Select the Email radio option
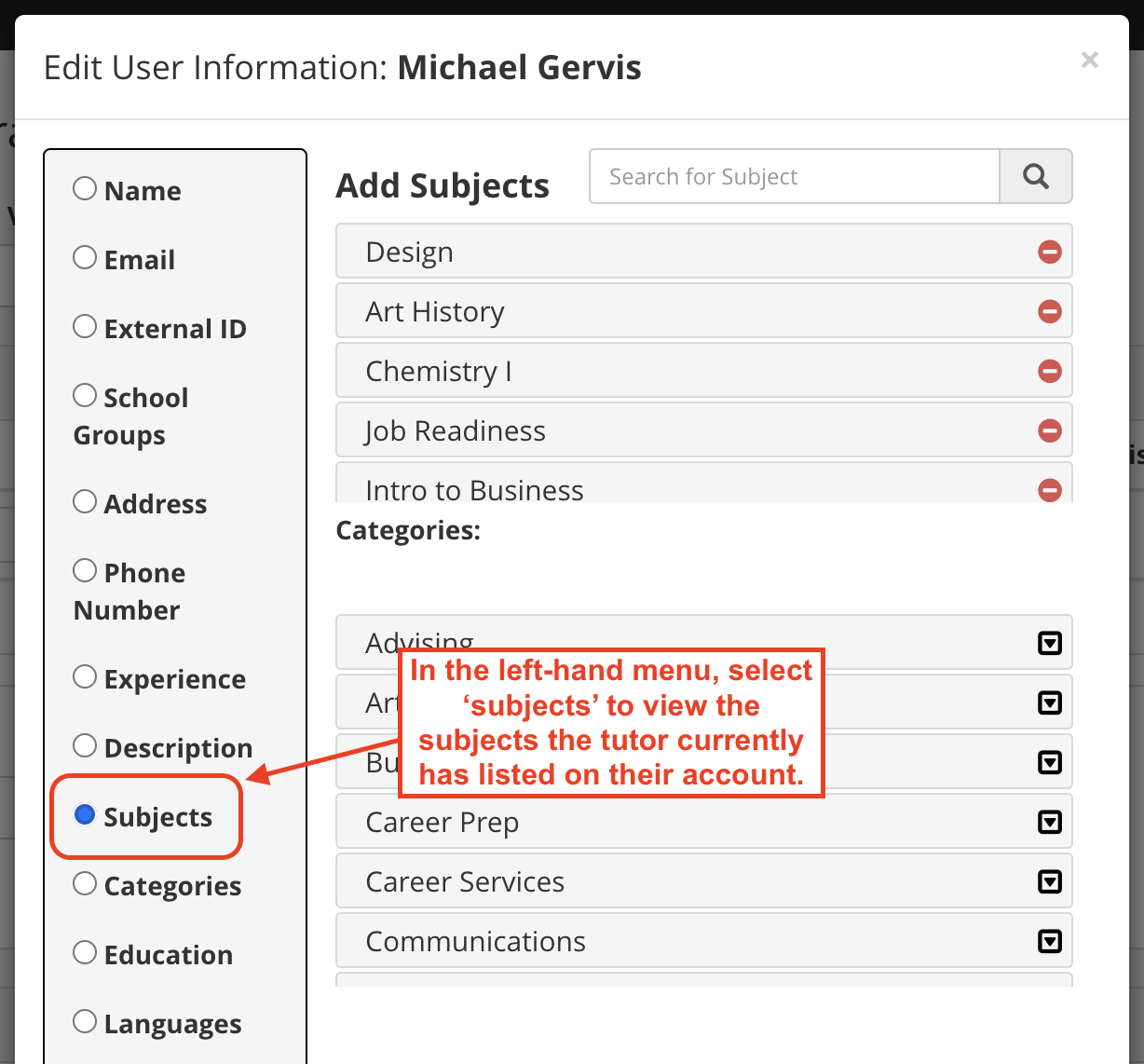The height and width of the screenshot is (1064, 1144). coord(85,257)
